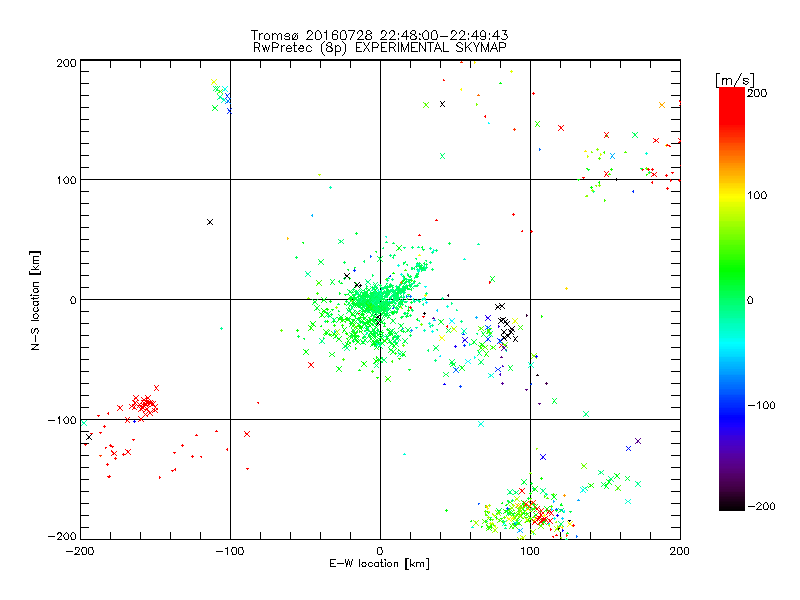Click the 100 tick label on the colorbar
The height and width of the screenshot is (600, 800).
(757, 195)
